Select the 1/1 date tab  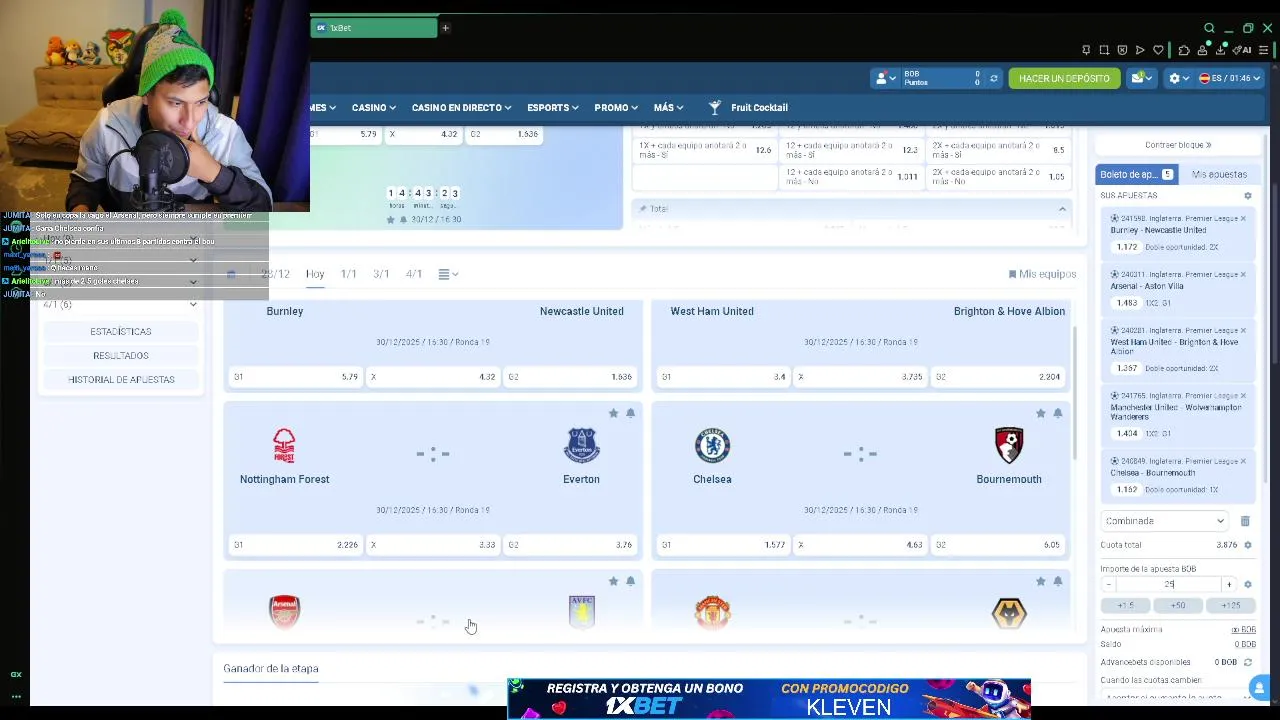pos(348,274)
